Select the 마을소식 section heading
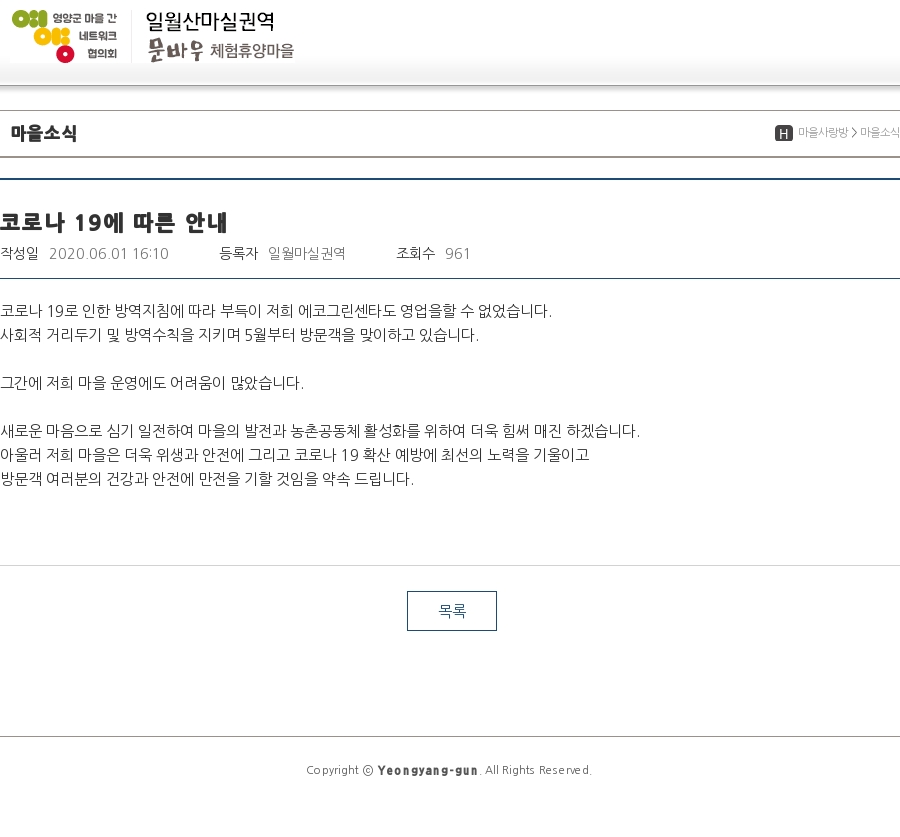 point(44,133)
